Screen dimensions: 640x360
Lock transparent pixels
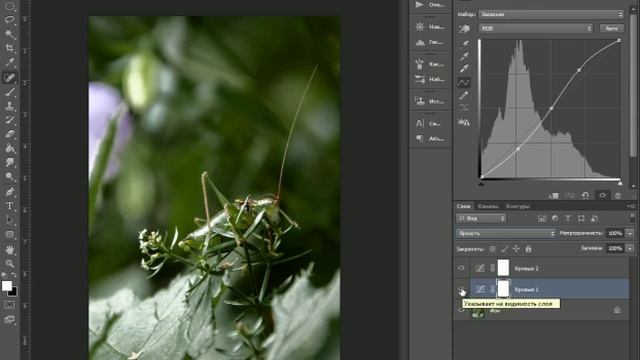click(x=493, y=249)
